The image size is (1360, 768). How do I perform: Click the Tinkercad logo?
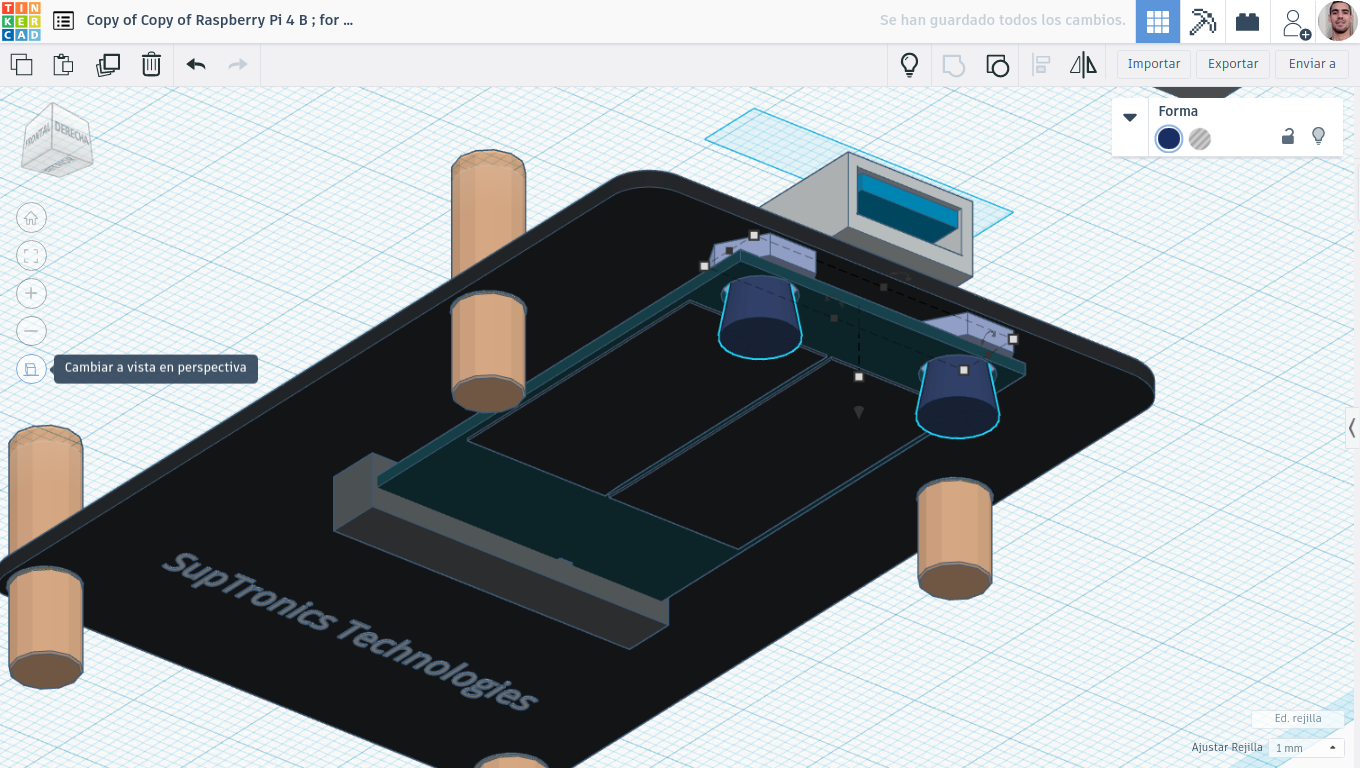point(21,21)
